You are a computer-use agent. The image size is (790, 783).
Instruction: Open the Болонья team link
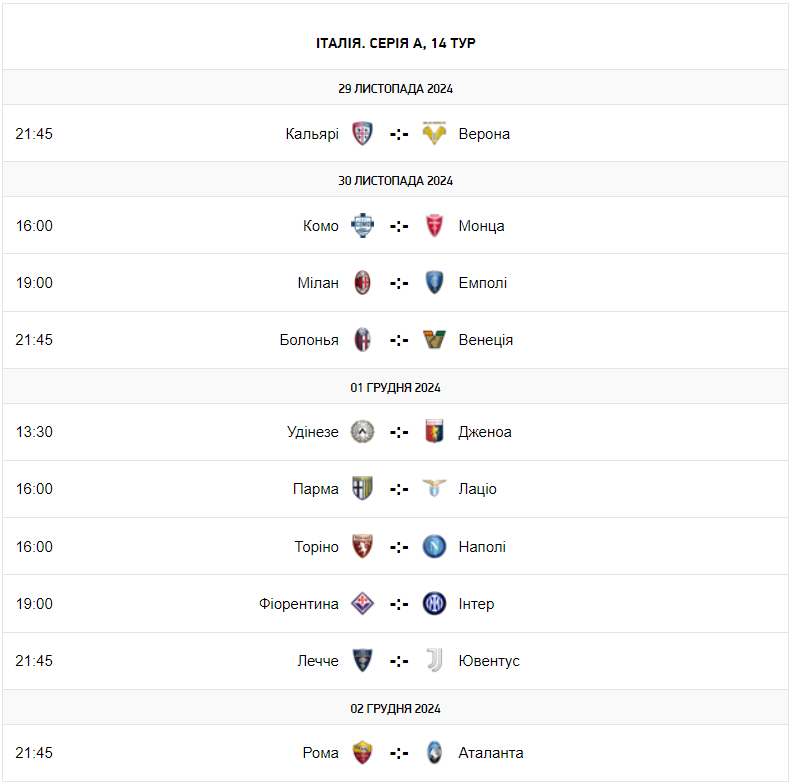coord(309,340)
